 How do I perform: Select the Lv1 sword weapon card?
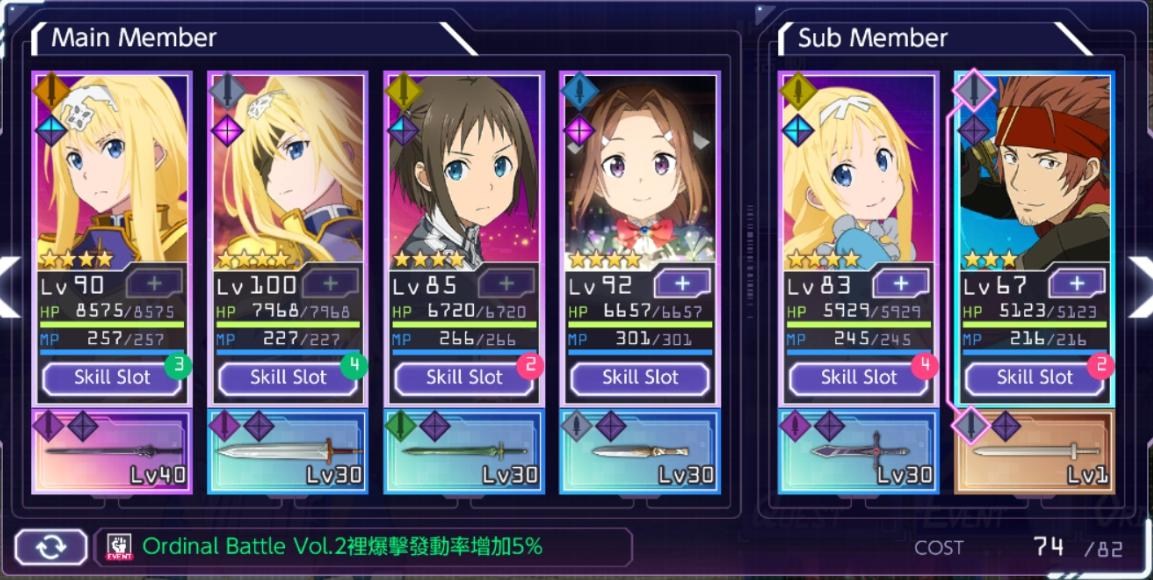1035,451
